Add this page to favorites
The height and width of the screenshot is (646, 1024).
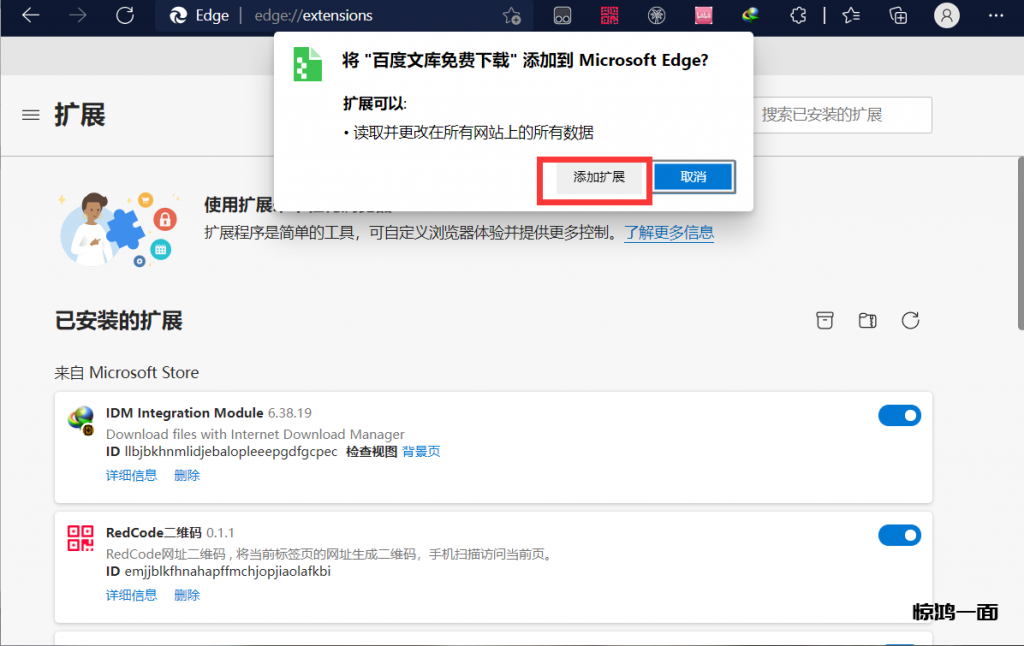(x=512, y=16)
